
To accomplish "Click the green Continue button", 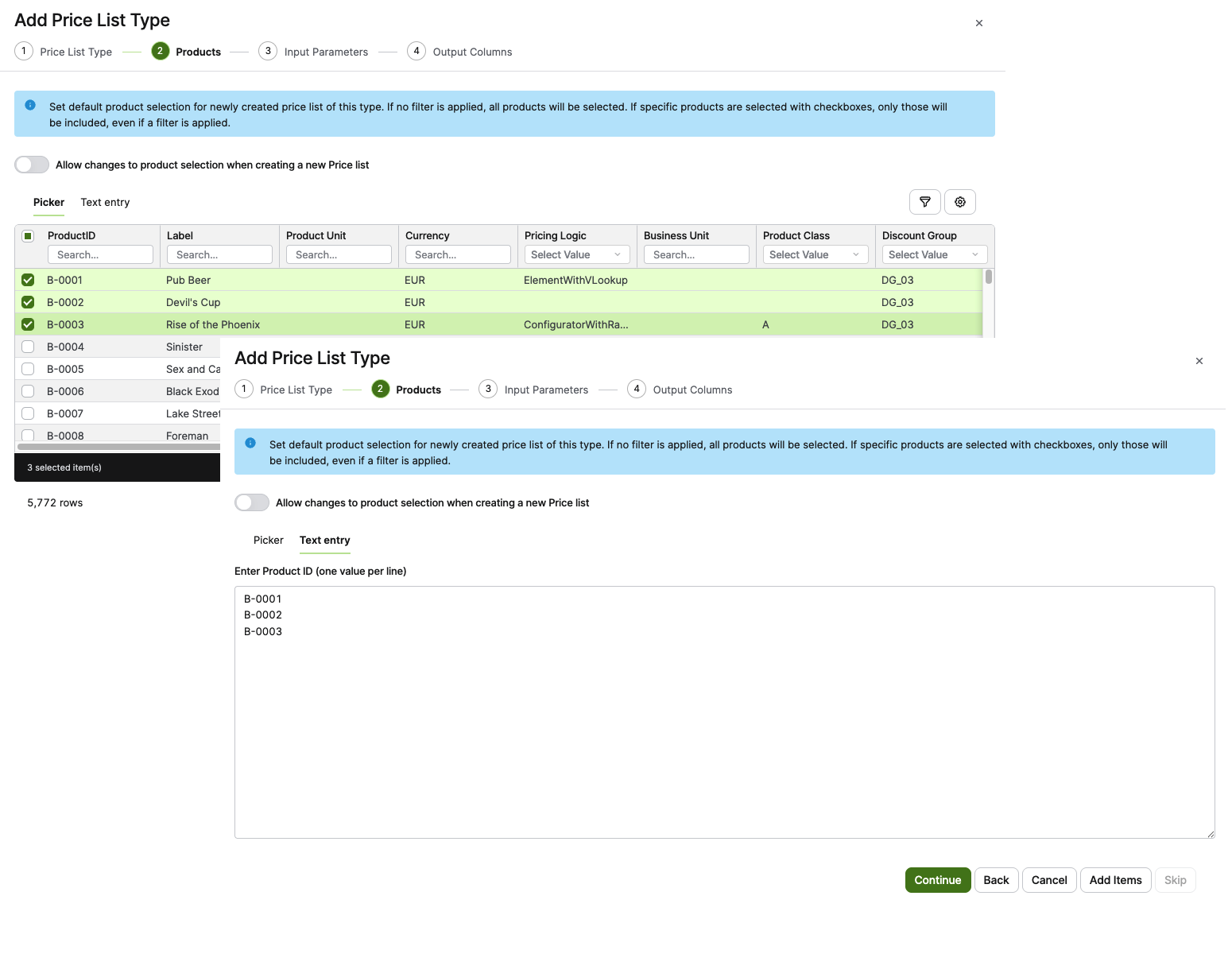I will [938, 880].
